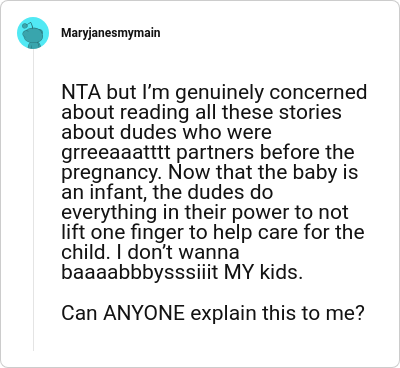Collapse the comment using the vertical thread line
400x368 pixels.
[33, 200]
